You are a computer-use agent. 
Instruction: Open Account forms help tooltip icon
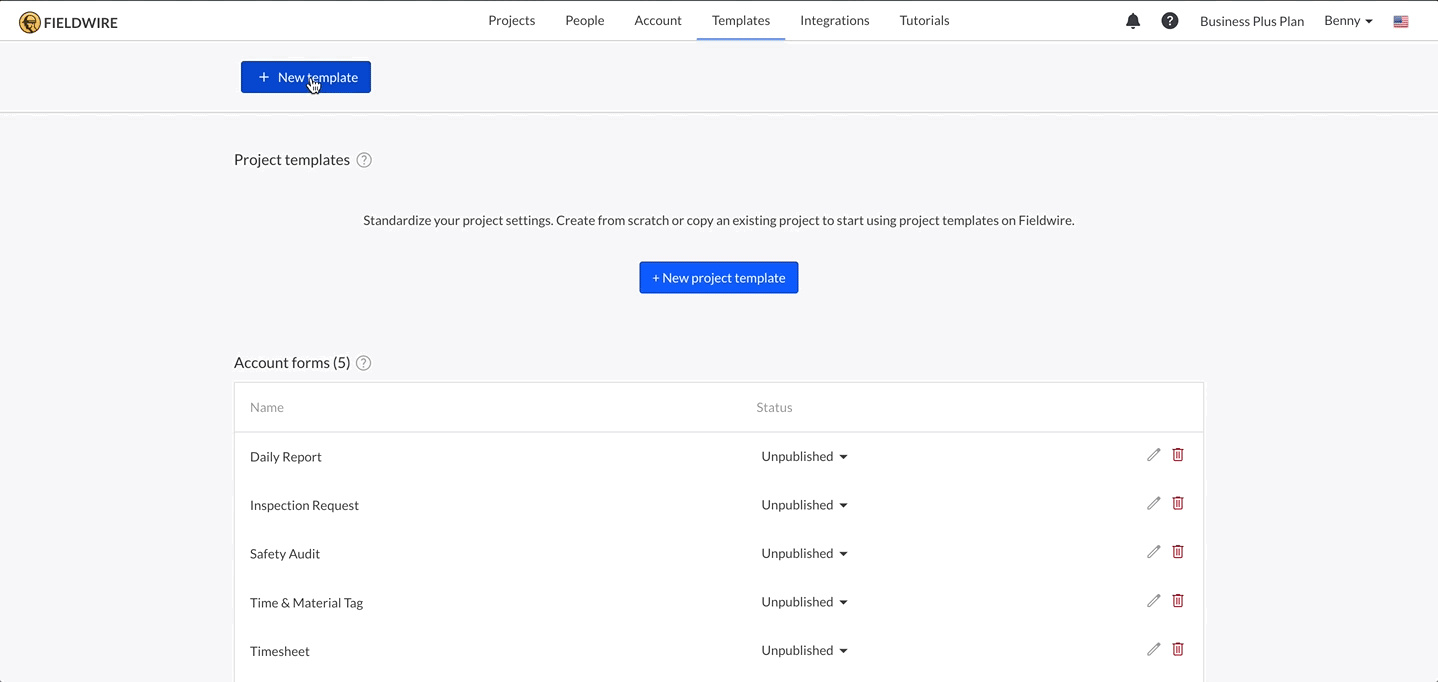pos(363,363)
